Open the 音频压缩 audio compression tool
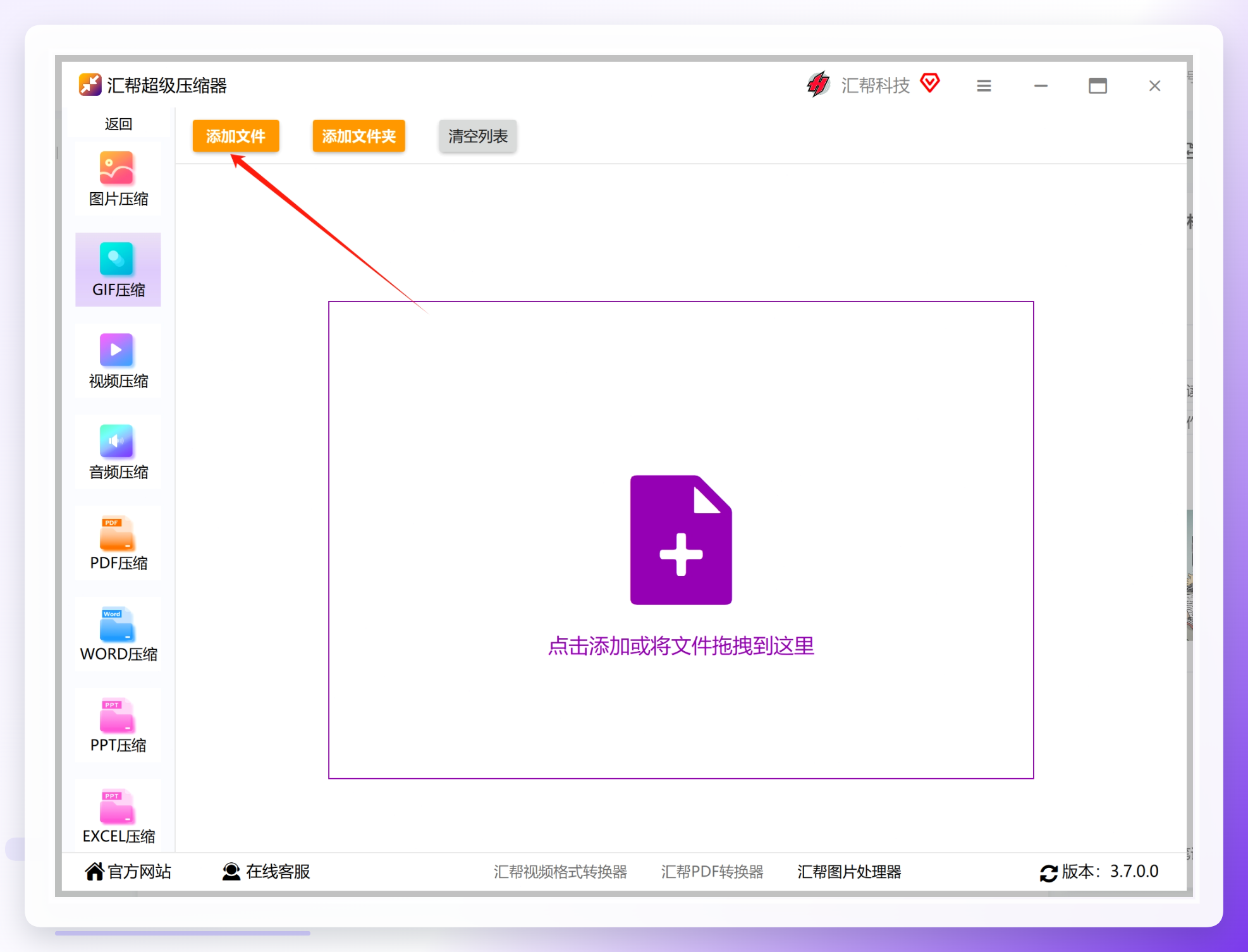This screenshot has height=952, width=1248. coord(118,452)
